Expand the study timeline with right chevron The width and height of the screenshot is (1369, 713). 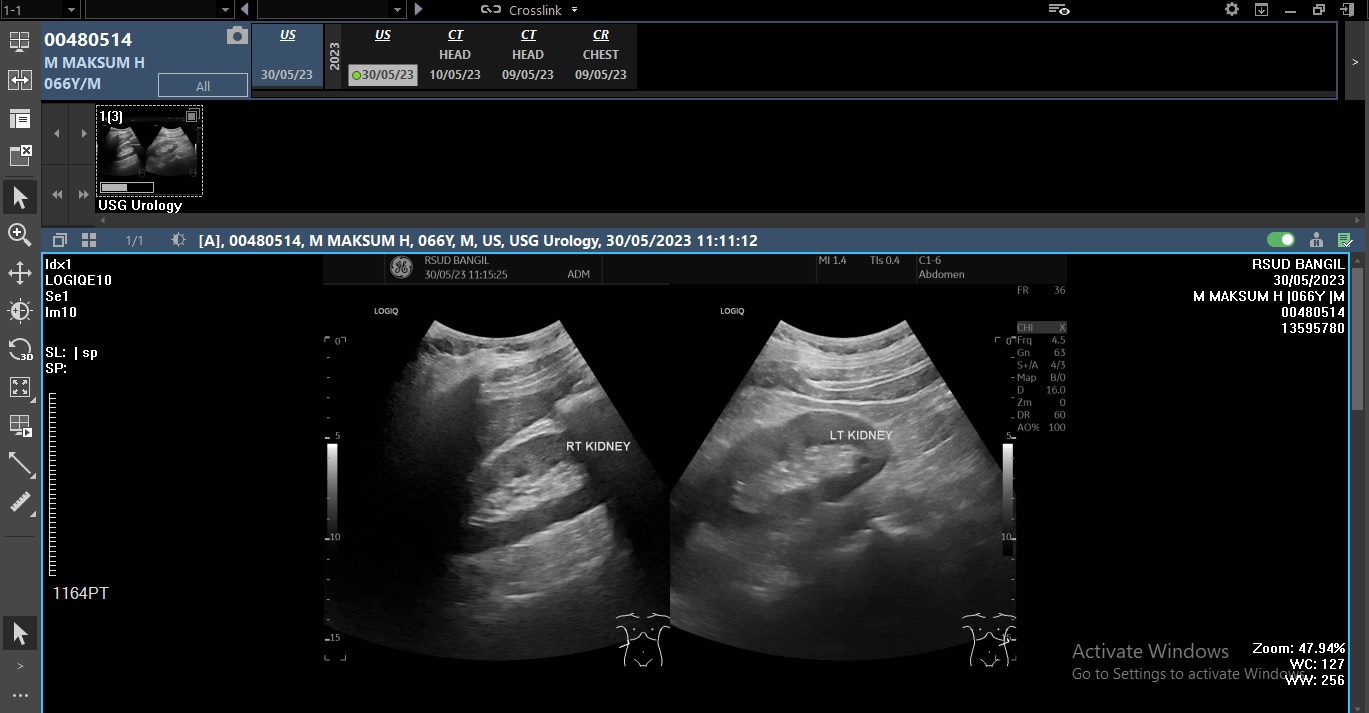[x=1355, y=61]
